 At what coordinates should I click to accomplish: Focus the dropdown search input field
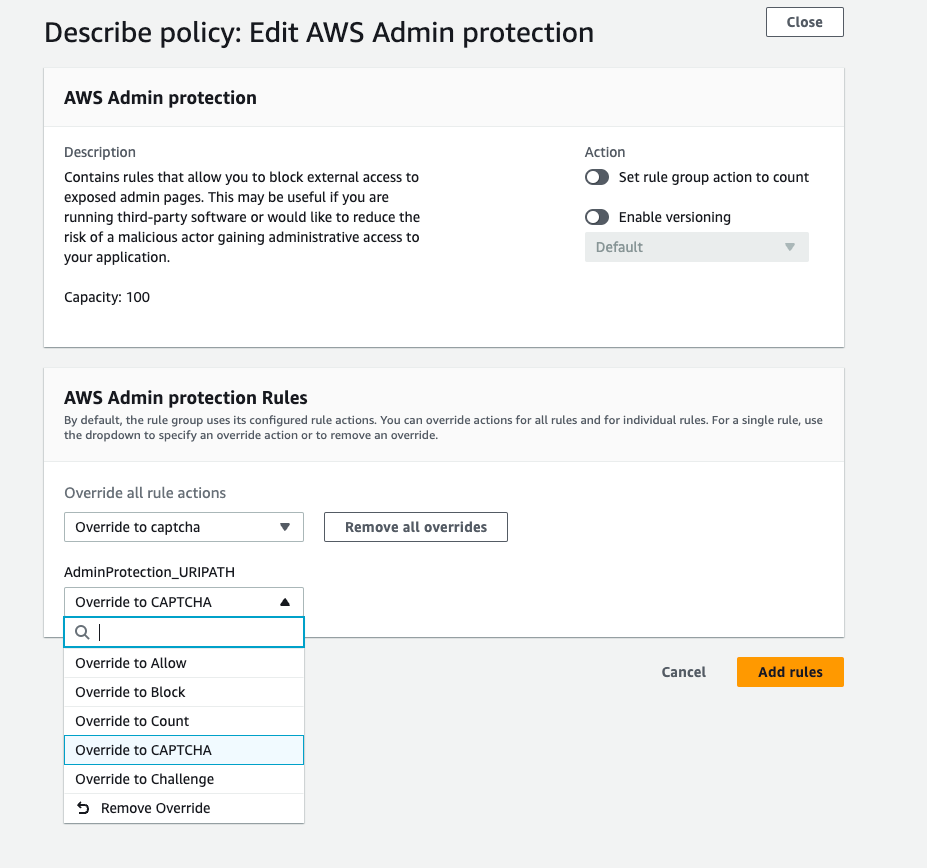point(184,632)
